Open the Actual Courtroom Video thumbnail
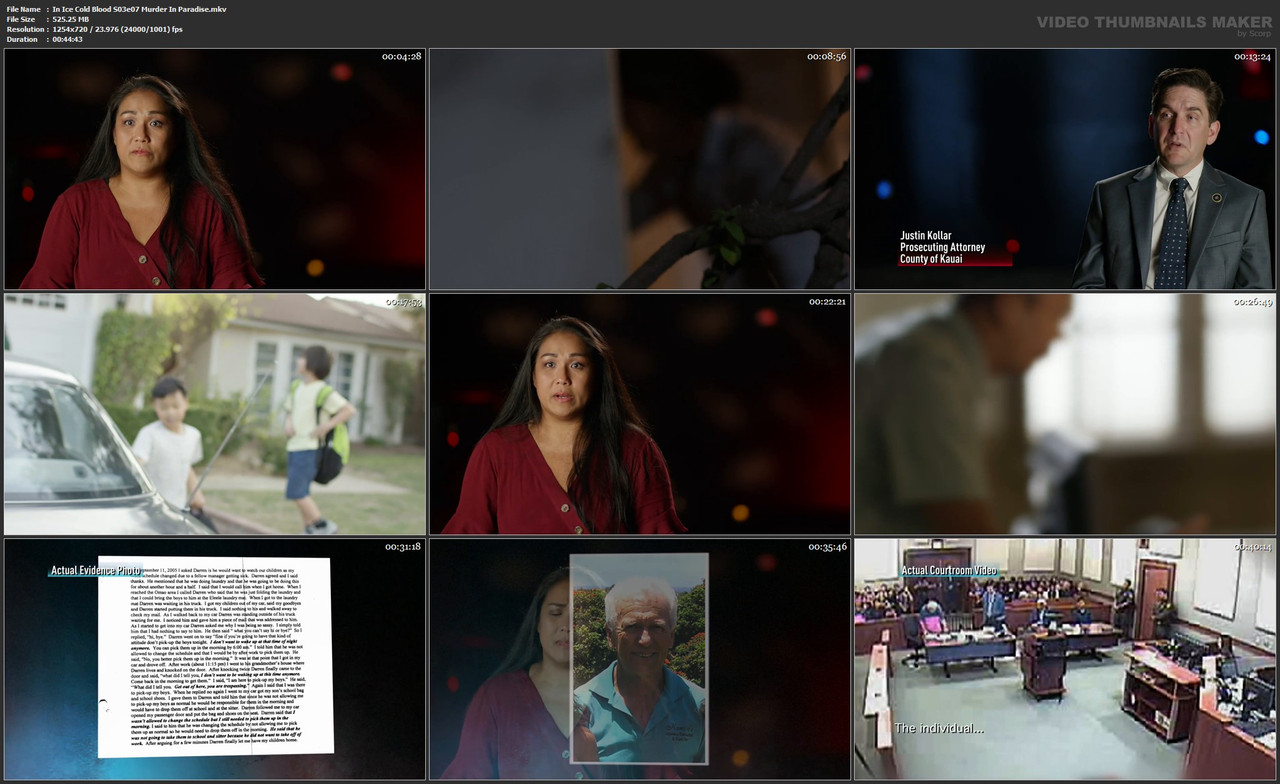The height and width of the screenshot is (784, 1280). pyautogui.click(x=1065, y=659)
